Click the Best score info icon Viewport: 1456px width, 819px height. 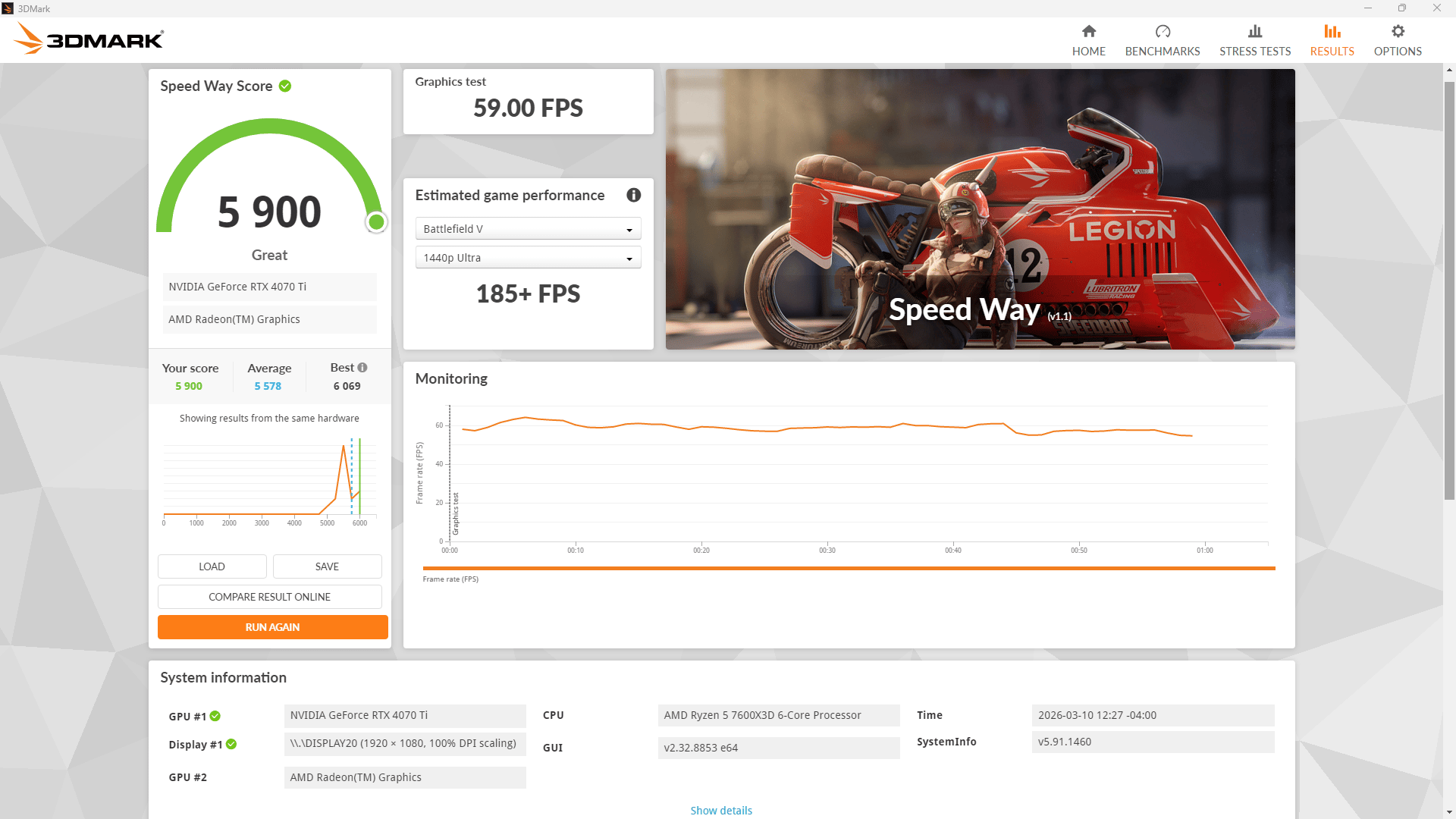362,367
